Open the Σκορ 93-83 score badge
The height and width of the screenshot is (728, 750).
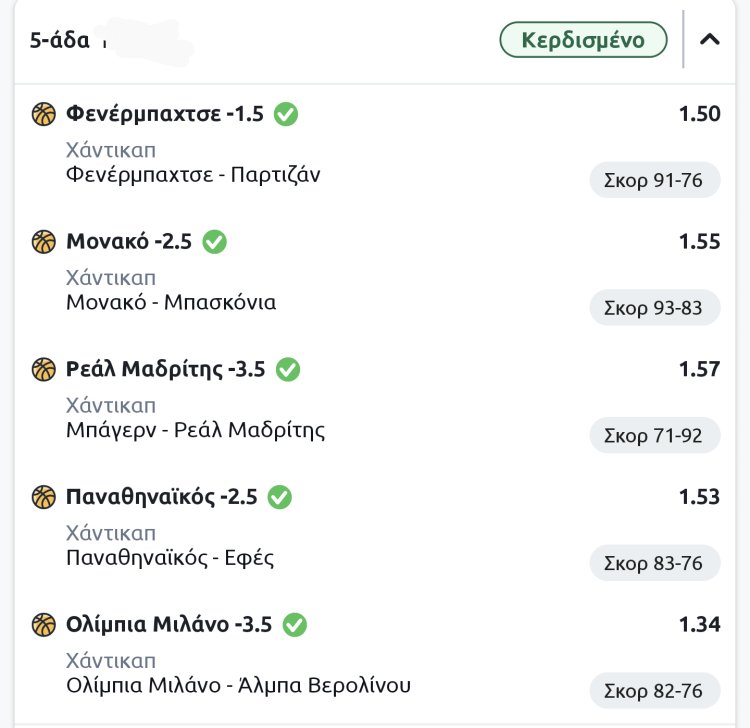click(654, 308)
